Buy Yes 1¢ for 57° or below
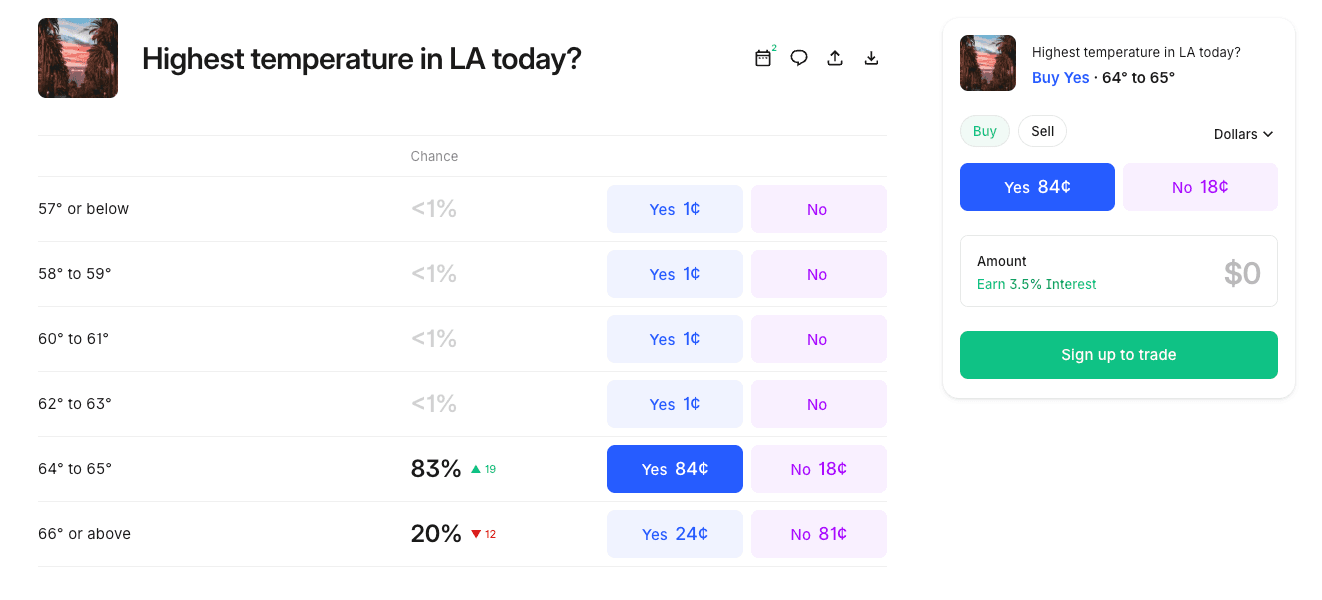This screenshot has width=1322, height=600. [x=674, y=209]
